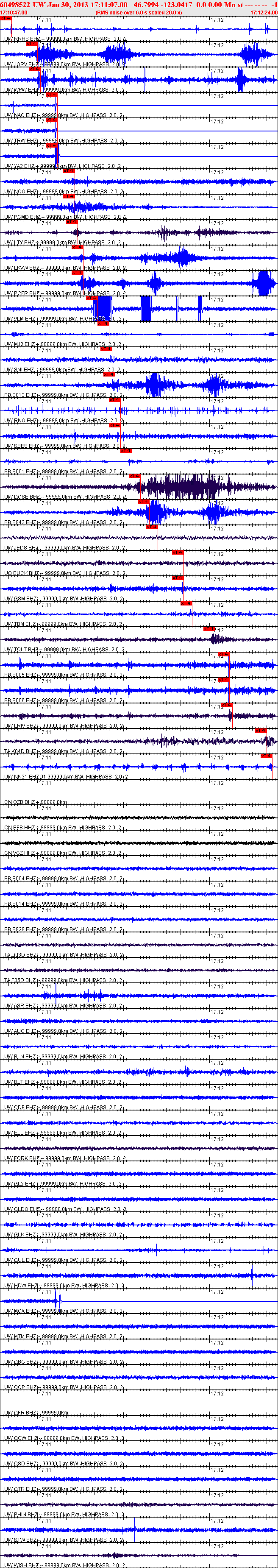278x1568 pixels.
Task: Select the UW YA2 EHZ station label
Action: coord(64,166)
